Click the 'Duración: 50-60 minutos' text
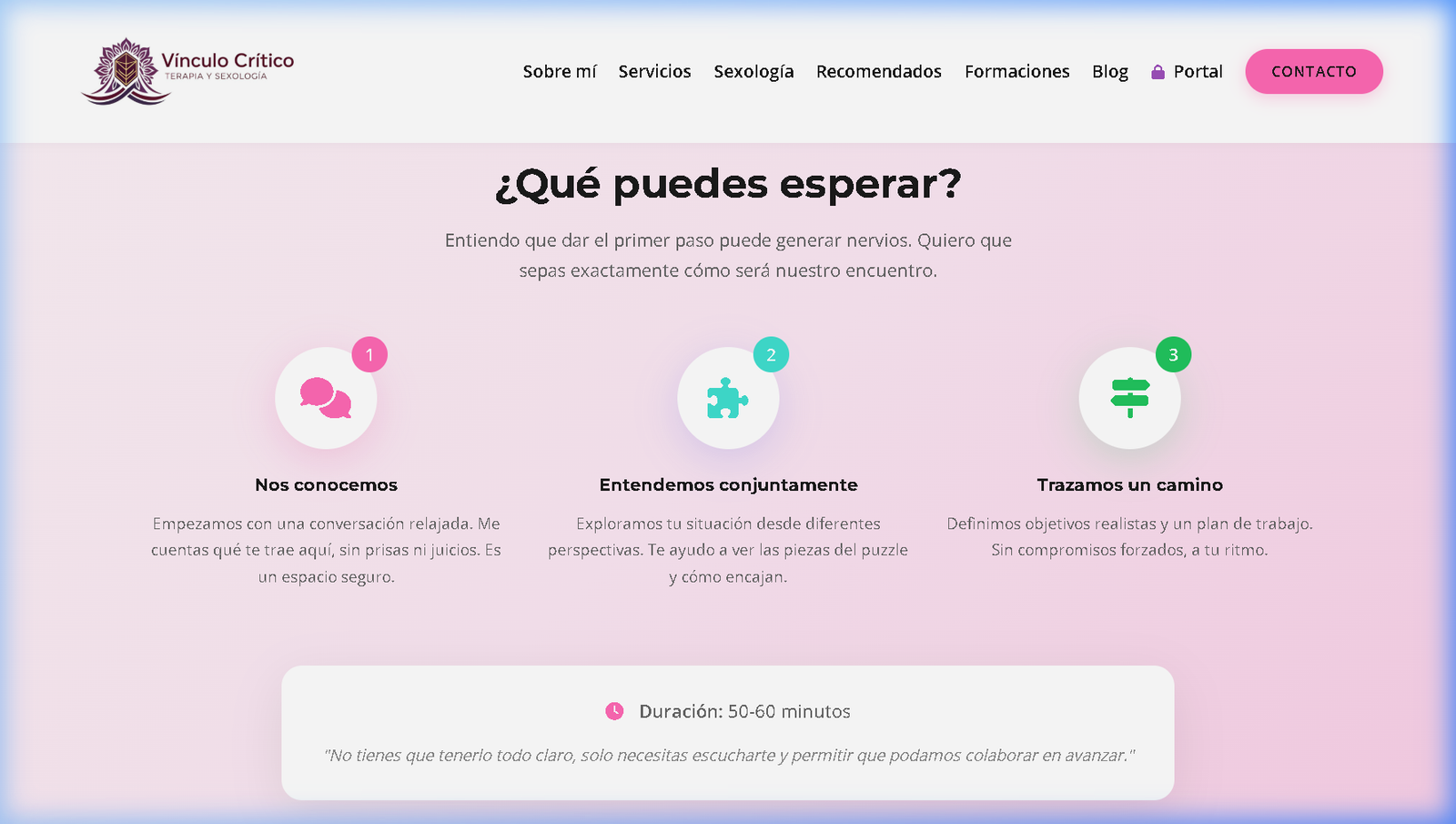The image size is (1456, 824). click(744, 711)
